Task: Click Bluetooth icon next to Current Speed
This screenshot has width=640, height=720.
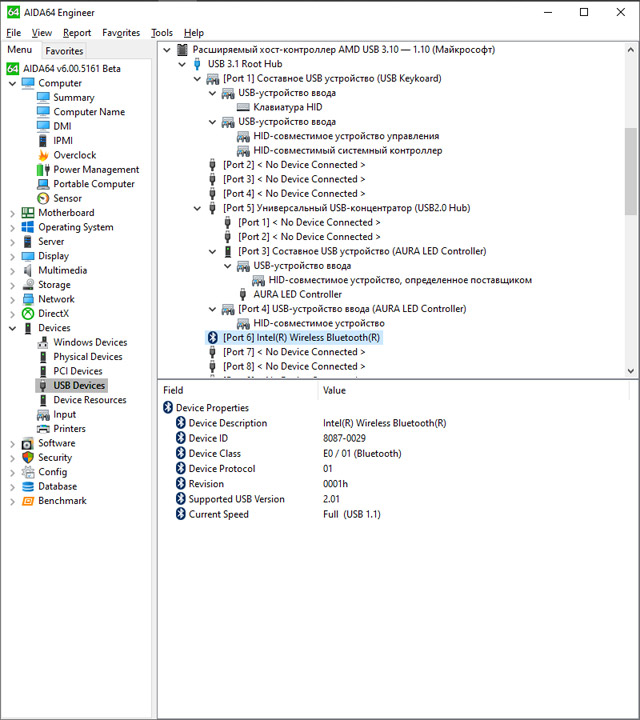Action: [181, 514]
